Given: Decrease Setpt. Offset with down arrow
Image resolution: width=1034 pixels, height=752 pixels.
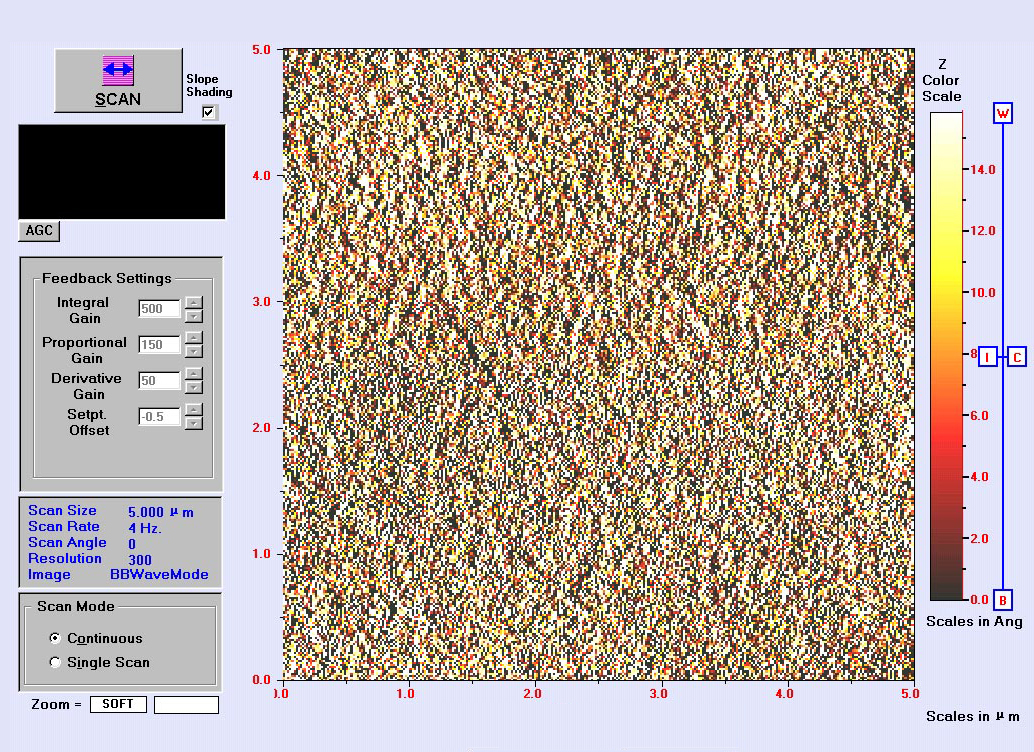Looking at the screenshot, I should point(194,423).
